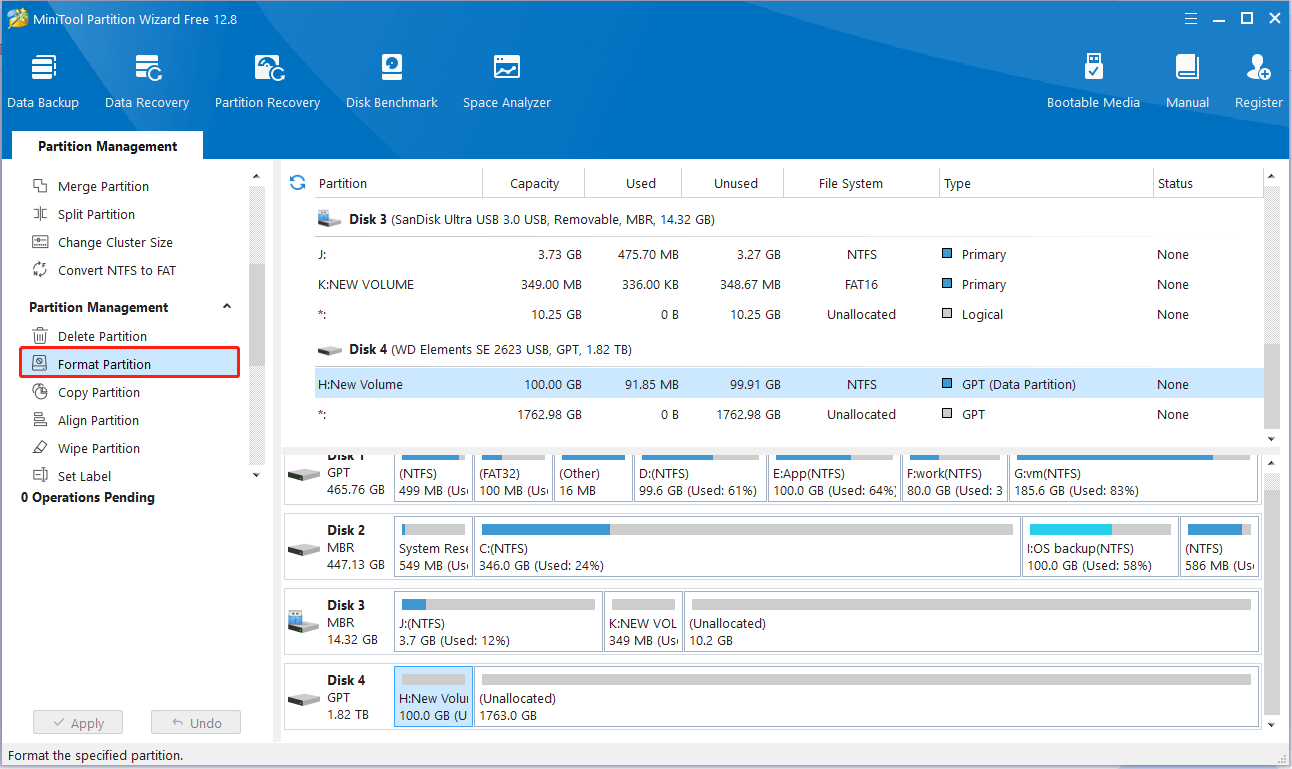Image resolution: width=1292 pixels, height=769 pixels.
Task: Open the Bootable Media creator
Action: 1093,80
